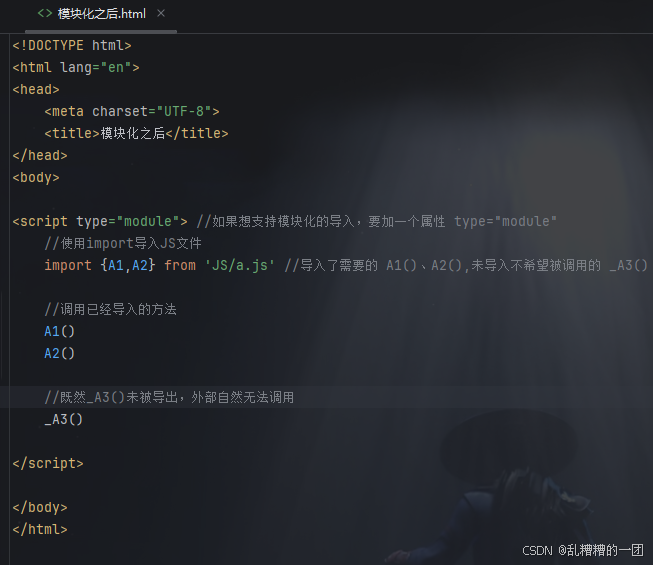Click the A2() function call line

point(60,353)
